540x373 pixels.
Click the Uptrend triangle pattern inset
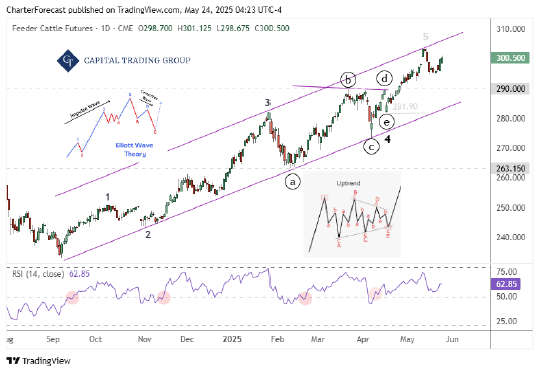(352, 214)
